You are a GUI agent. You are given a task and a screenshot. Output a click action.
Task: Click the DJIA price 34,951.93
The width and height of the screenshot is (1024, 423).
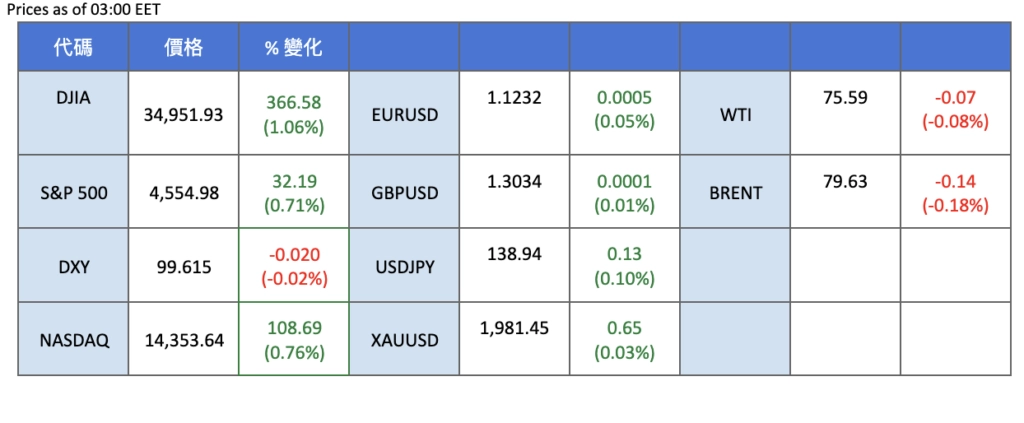point(183,115)
